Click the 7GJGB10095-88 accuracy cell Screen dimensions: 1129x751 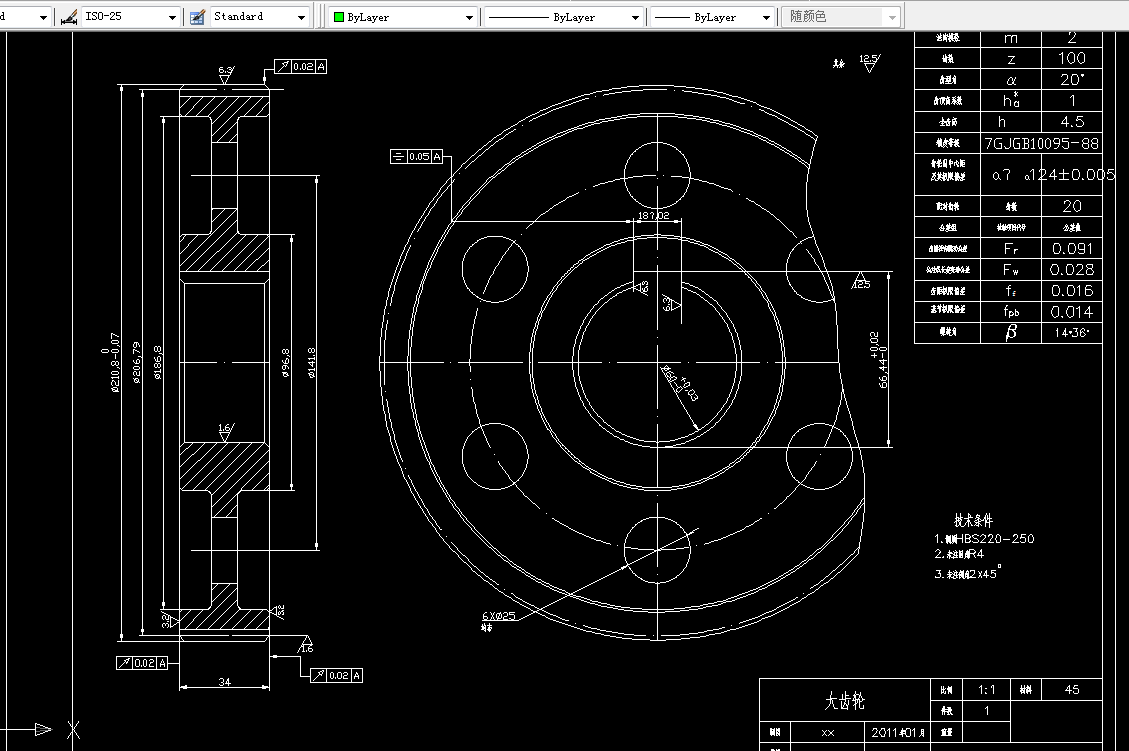pyautogui.click(x=1042, y=143)
